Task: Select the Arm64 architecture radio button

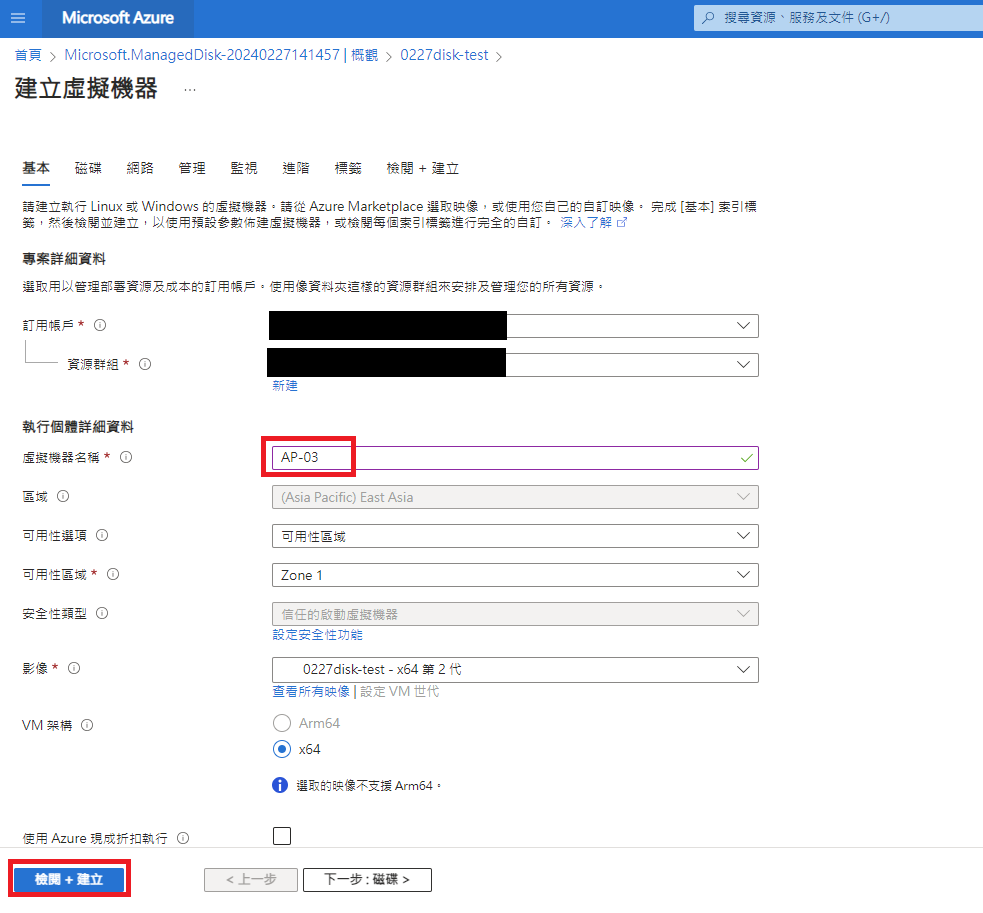Action: click(x=282, y=723)
